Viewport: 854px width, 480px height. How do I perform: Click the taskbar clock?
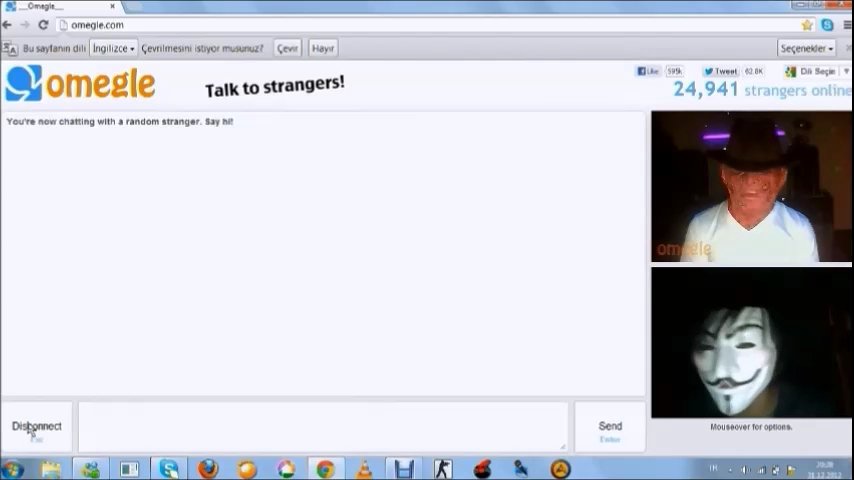tap(825, 470)
